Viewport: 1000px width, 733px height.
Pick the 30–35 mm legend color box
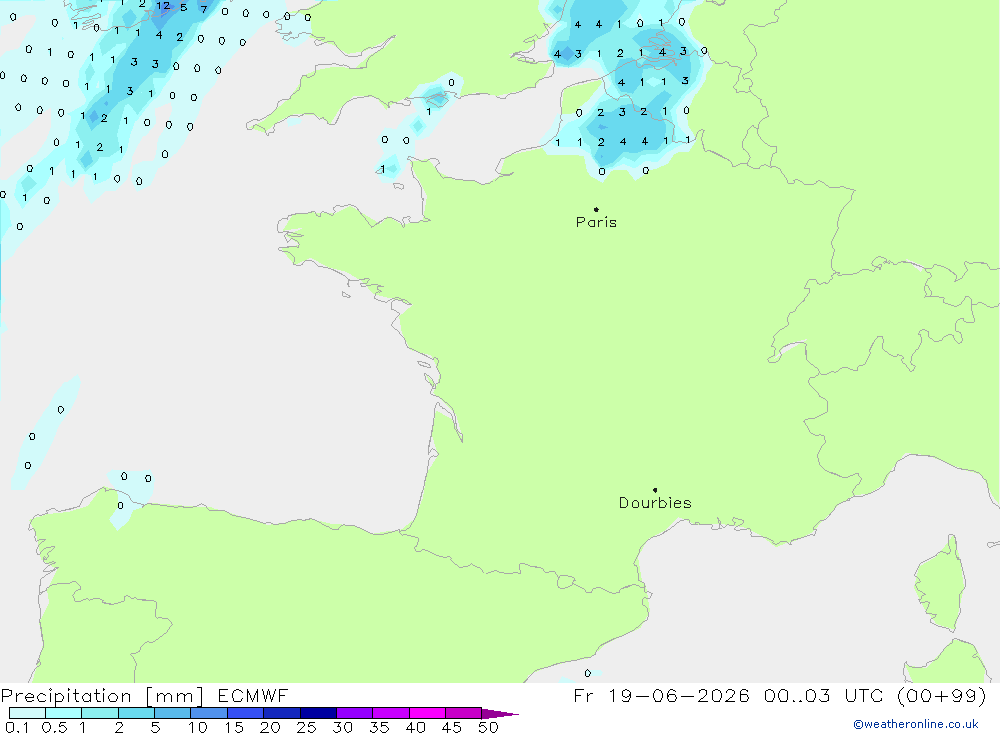tap(355, 713)
